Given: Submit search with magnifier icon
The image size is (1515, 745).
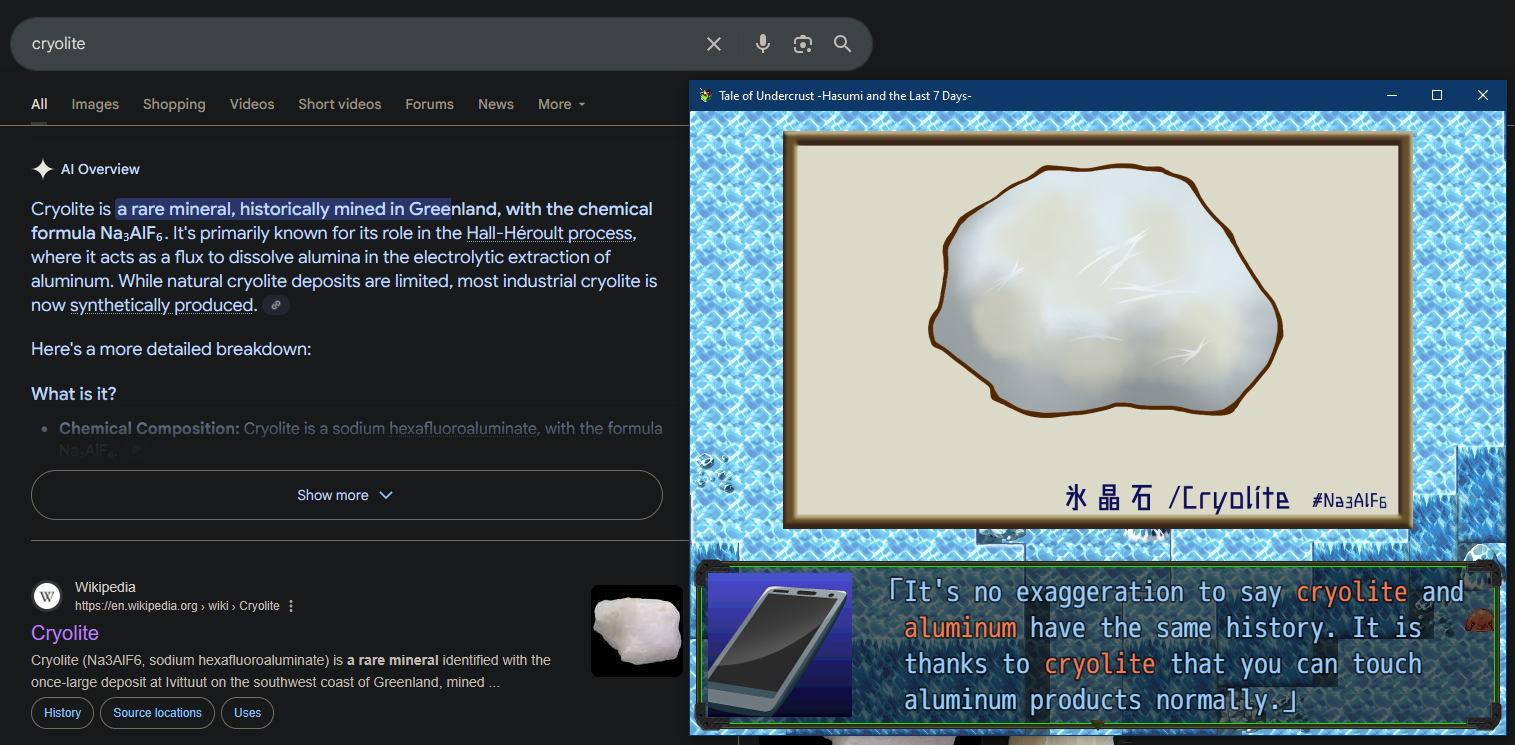Looking at the screenshot, I should (843, 44).
